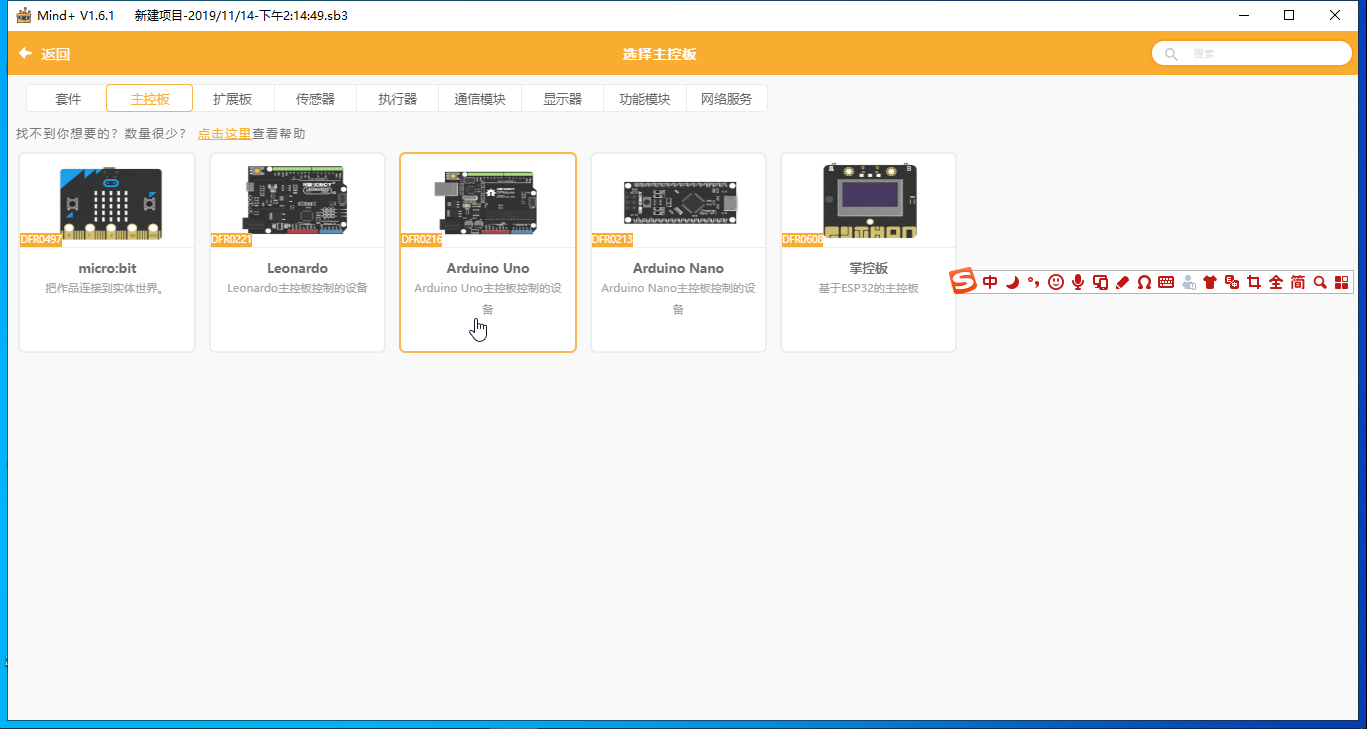Open the soft keyboard icon

coord(1166,283)
